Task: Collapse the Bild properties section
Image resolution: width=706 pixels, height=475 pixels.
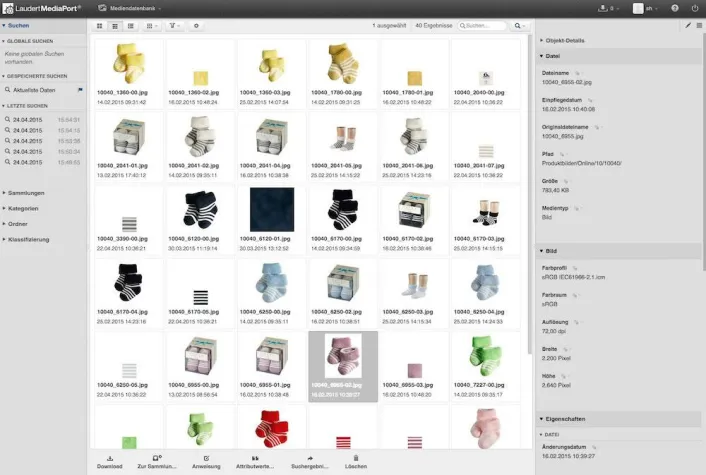Action: (552, 250)
